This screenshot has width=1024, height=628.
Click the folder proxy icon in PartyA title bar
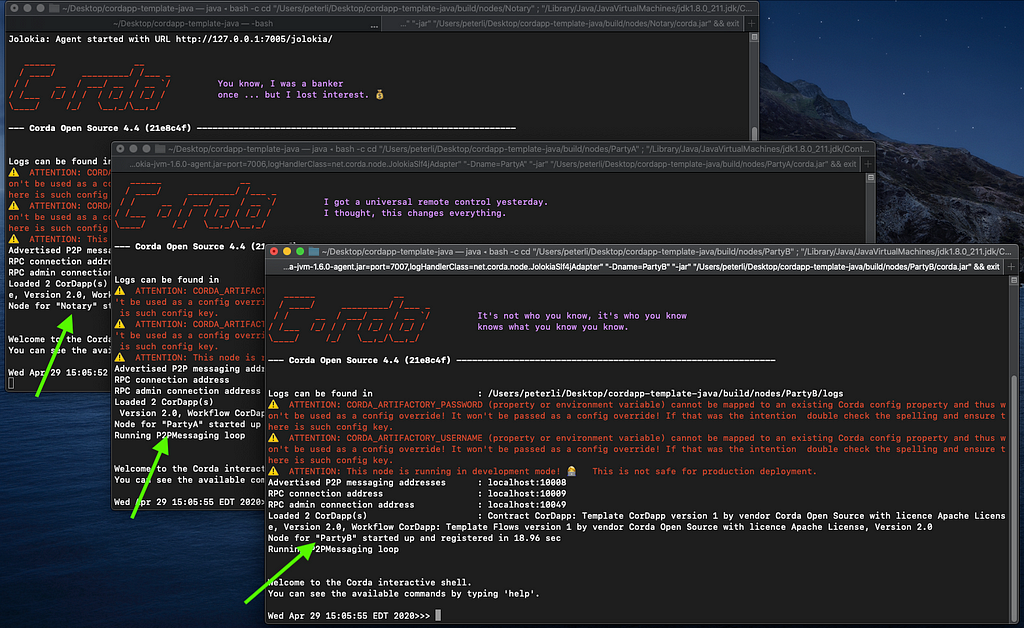pos(160,149)
